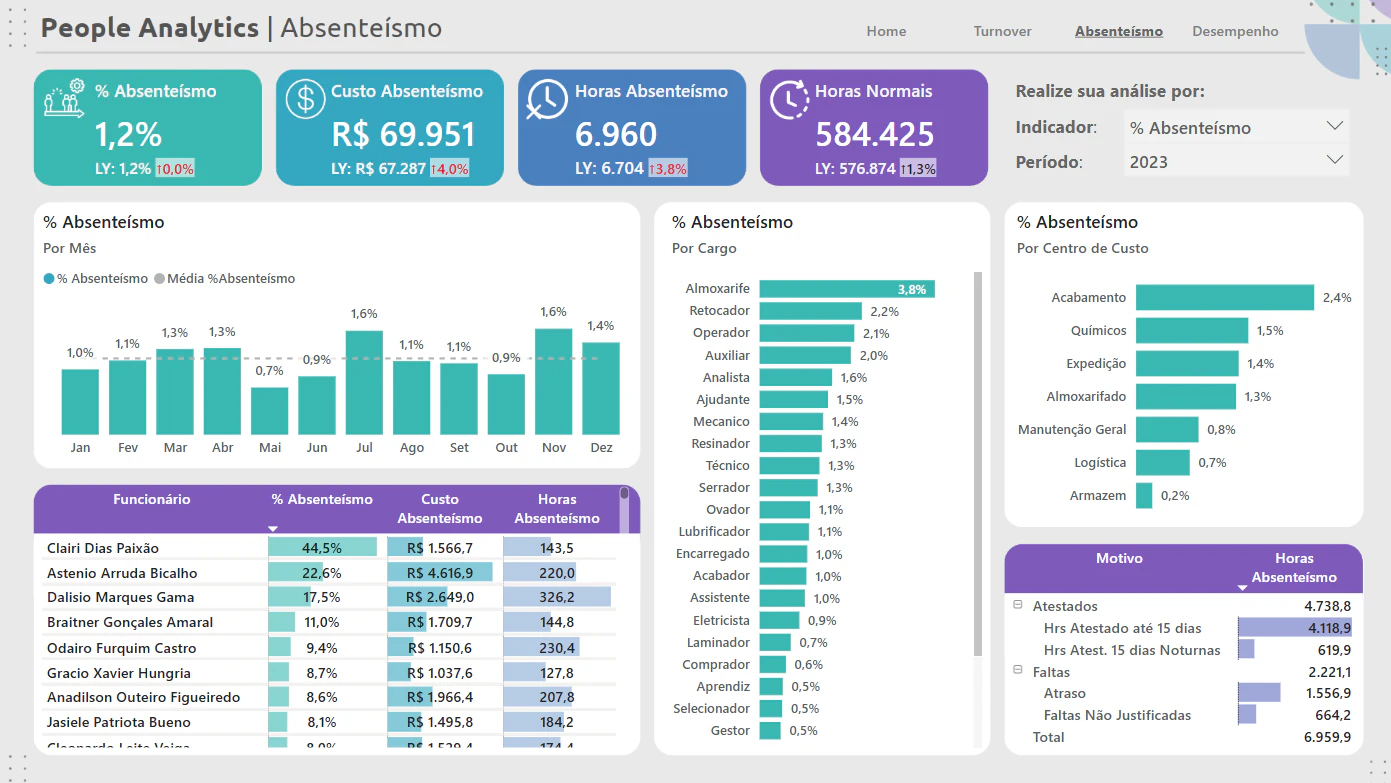Click the Por Cargo chart scrollbar
The width and height of the screenshot is (1391, 783).
point(978,465)
